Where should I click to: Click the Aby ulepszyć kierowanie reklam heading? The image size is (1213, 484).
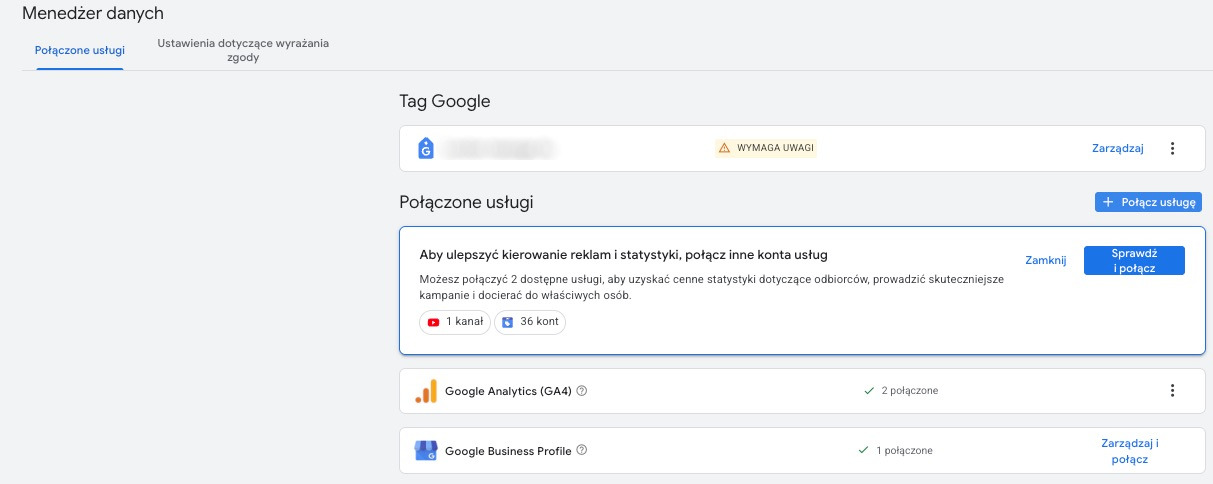click(624, 255)
